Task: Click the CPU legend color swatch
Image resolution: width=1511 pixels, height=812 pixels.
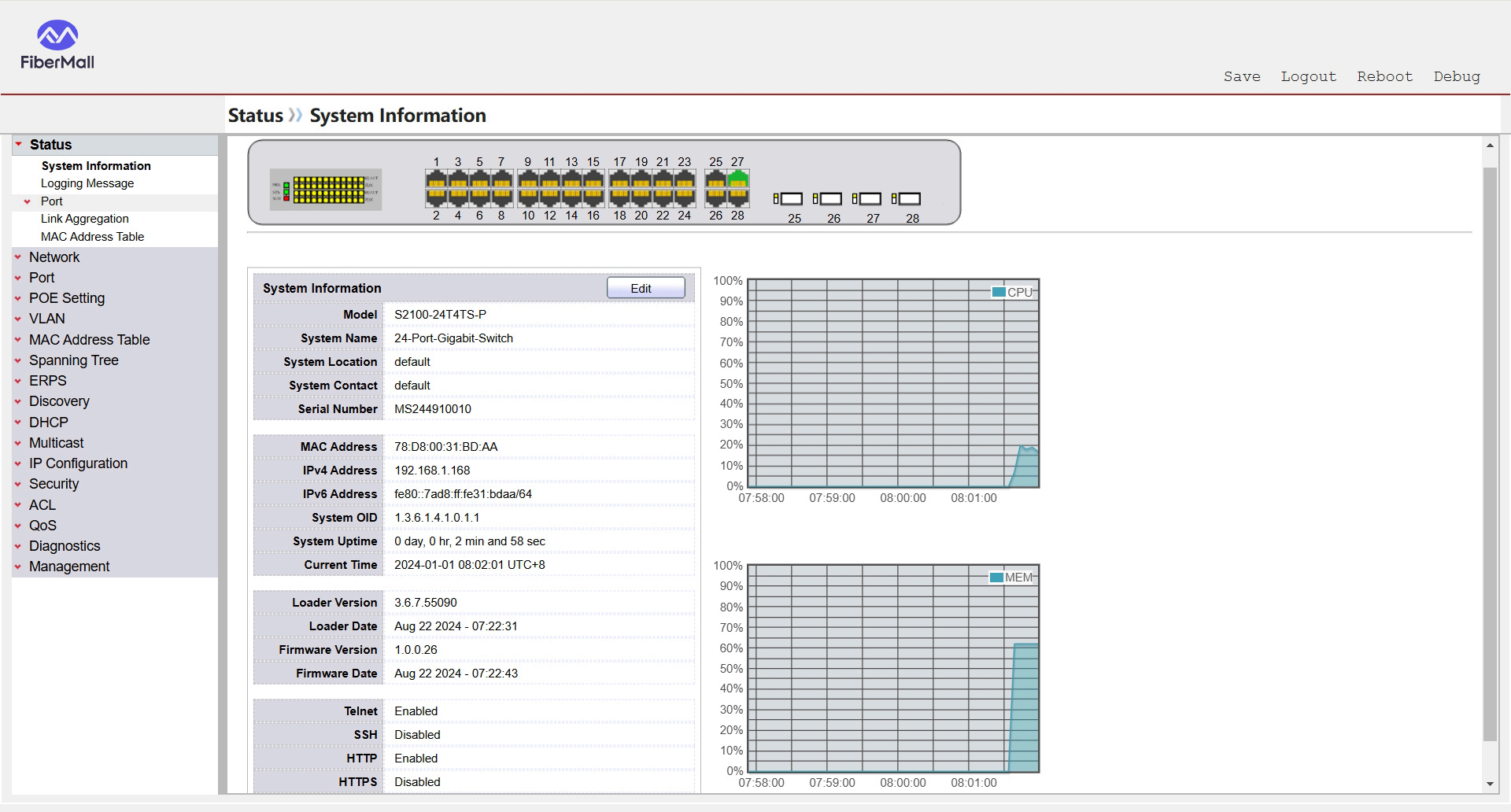Action: coord(999,292)
